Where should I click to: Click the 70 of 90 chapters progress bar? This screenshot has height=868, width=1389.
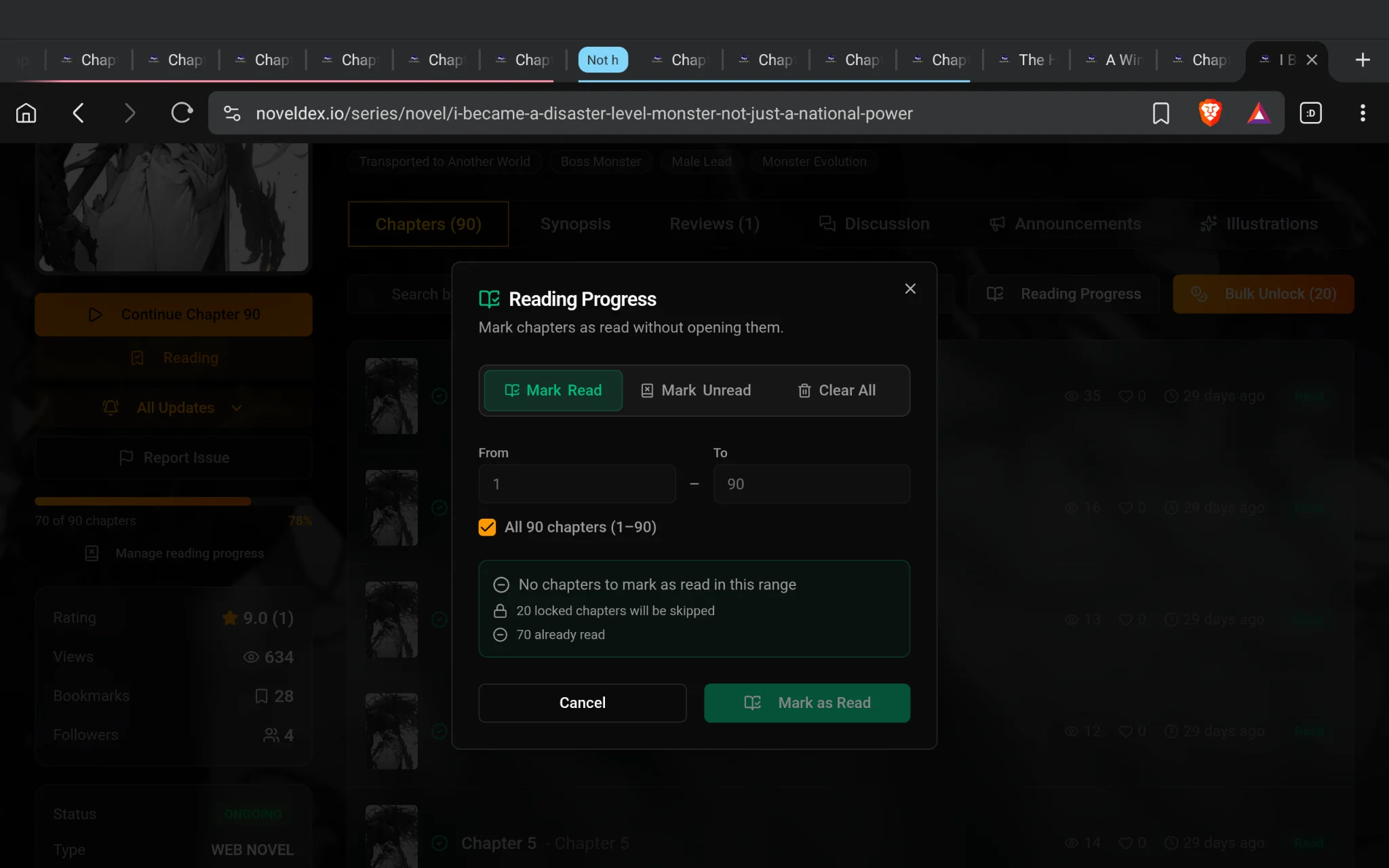(174, 502)
